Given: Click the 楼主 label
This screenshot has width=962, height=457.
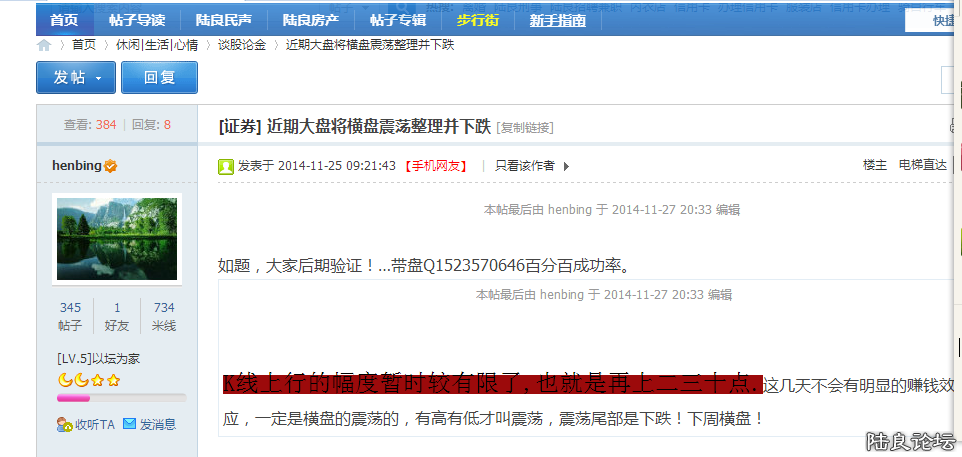Looking at the screenshot, I should [874, 165].
